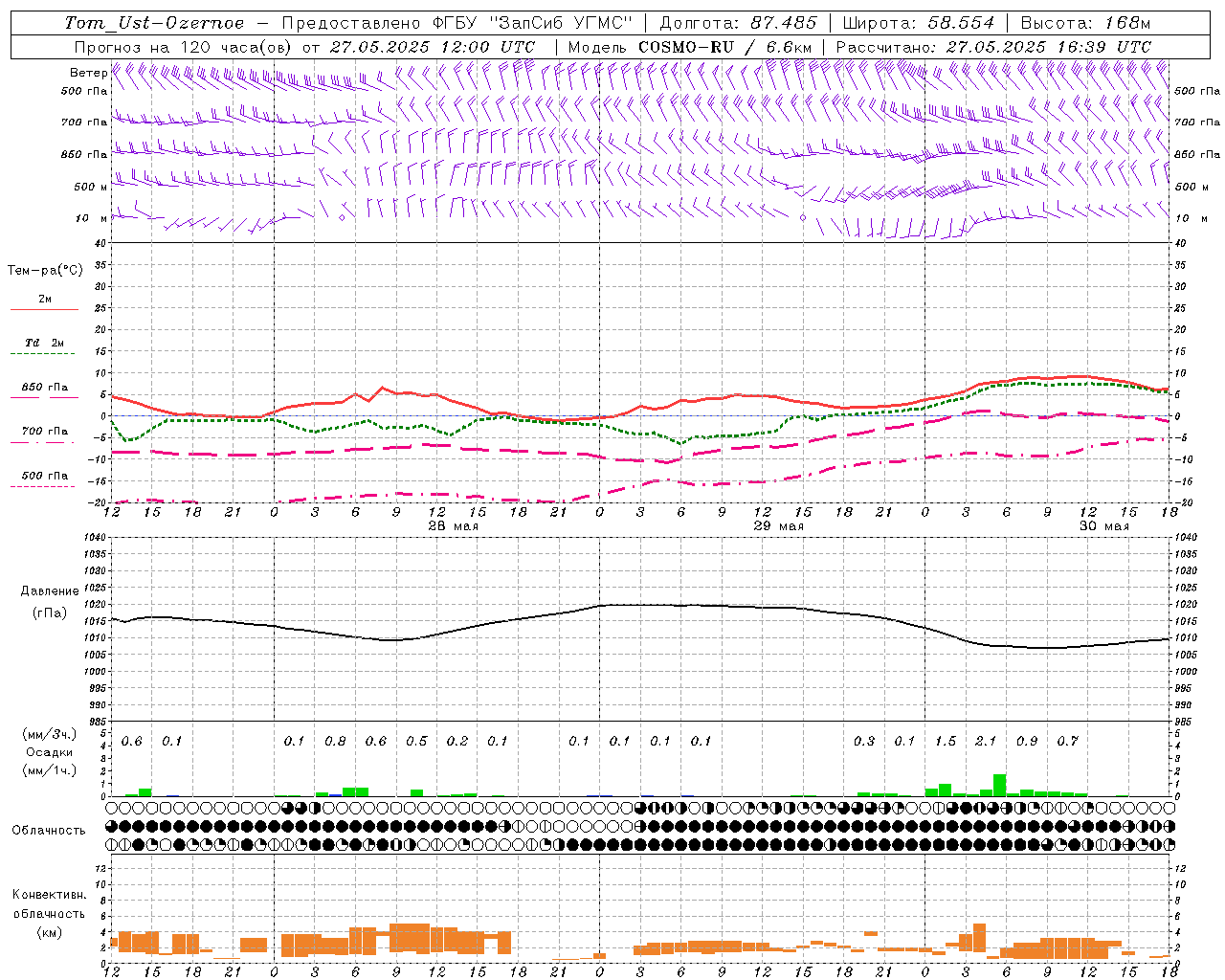Click the (мм/1ч.) precipitation unit label
This screenshot has width=1225, height=980.
pyautogui.click(x=50, y=769)
